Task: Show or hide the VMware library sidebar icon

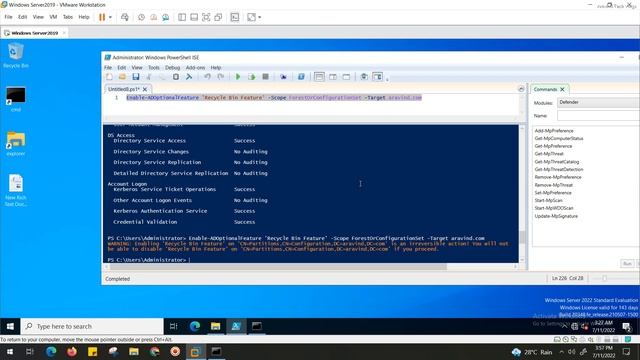Action: point(182,17)
